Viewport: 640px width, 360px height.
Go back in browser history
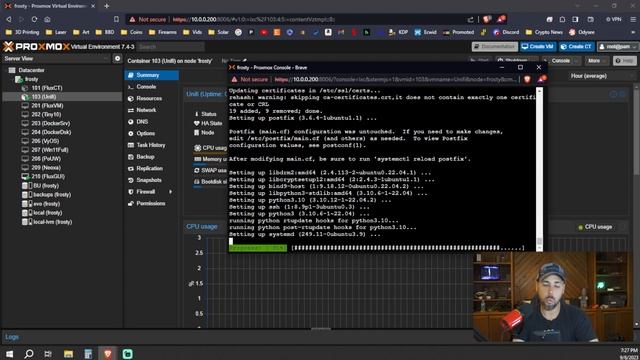pyautogui.click(x=9, y=19)
